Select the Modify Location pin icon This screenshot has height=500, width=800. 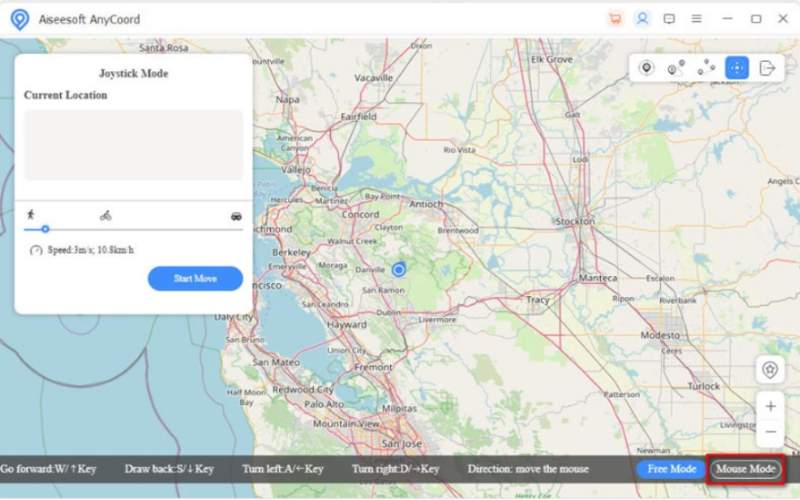pyautogui.click(x=647, y=68)
